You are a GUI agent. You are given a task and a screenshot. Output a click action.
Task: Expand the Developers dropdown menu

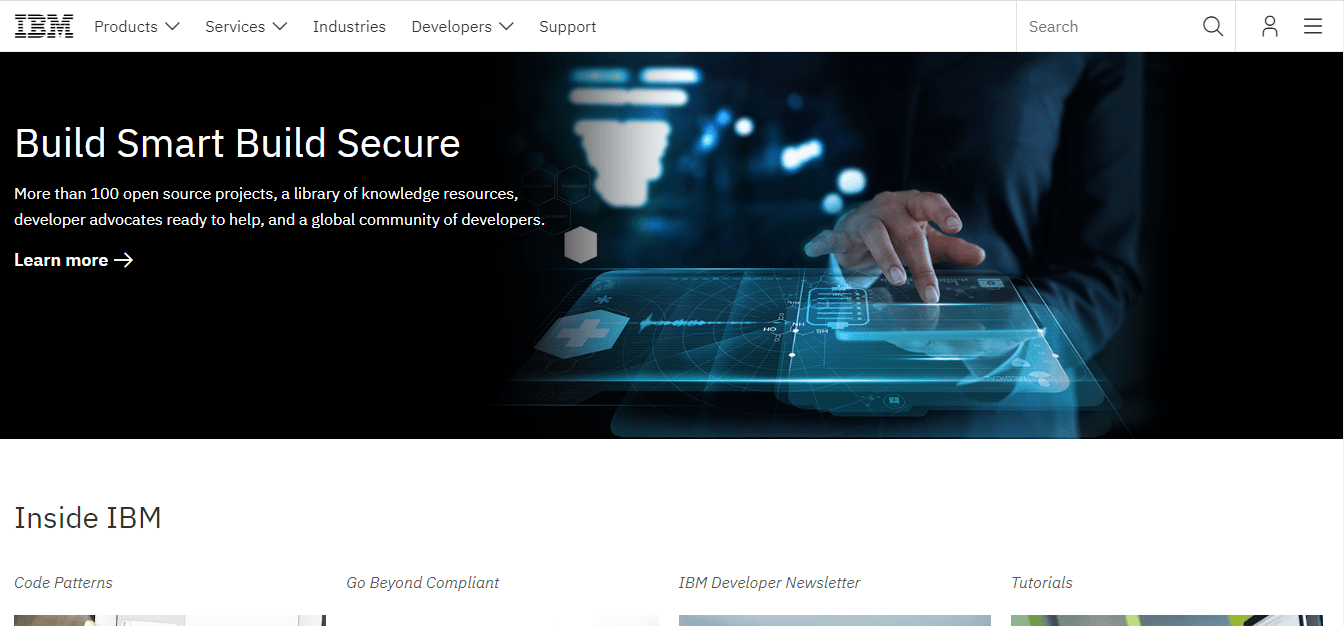pyautogui.click(x=462, y=27)
